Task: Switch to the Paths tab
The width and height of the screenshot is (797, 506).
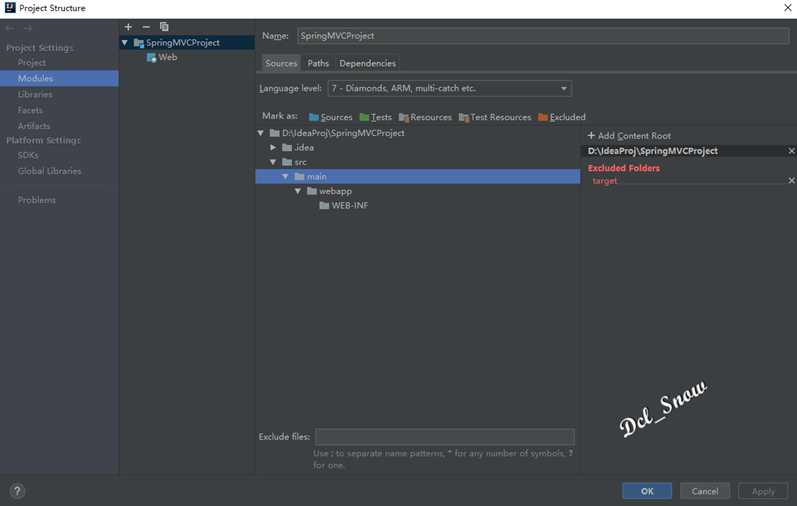Action: 318,63
